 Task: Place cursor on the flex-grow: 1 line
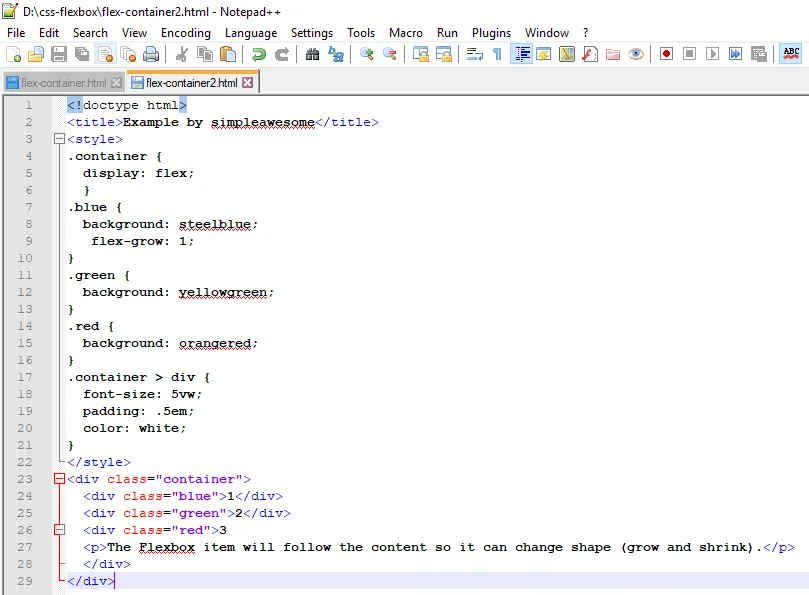(142, 241)
